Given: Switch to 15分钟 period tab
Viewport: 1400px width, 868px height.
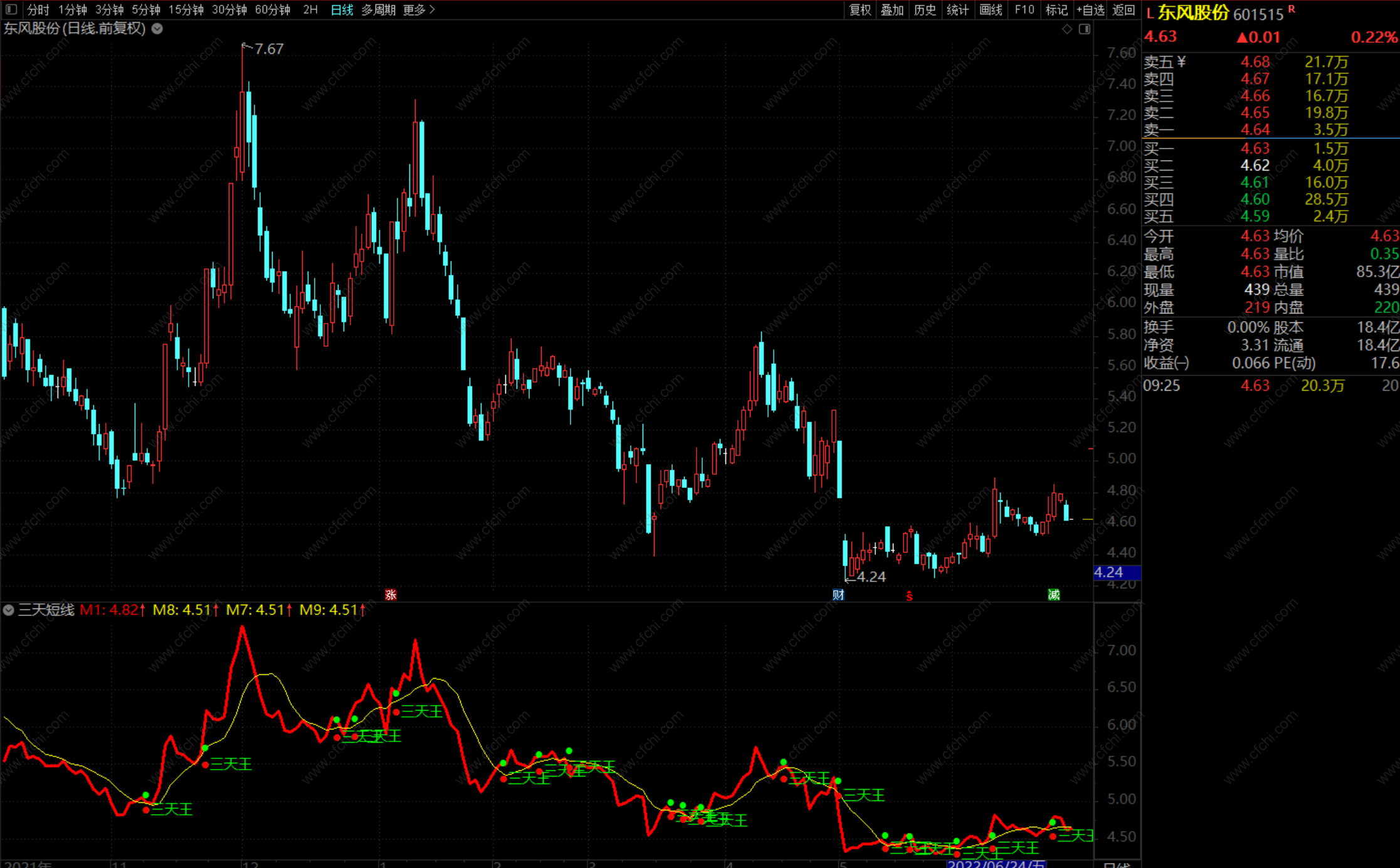Looking at the screenshot, I should click(186, 9).
